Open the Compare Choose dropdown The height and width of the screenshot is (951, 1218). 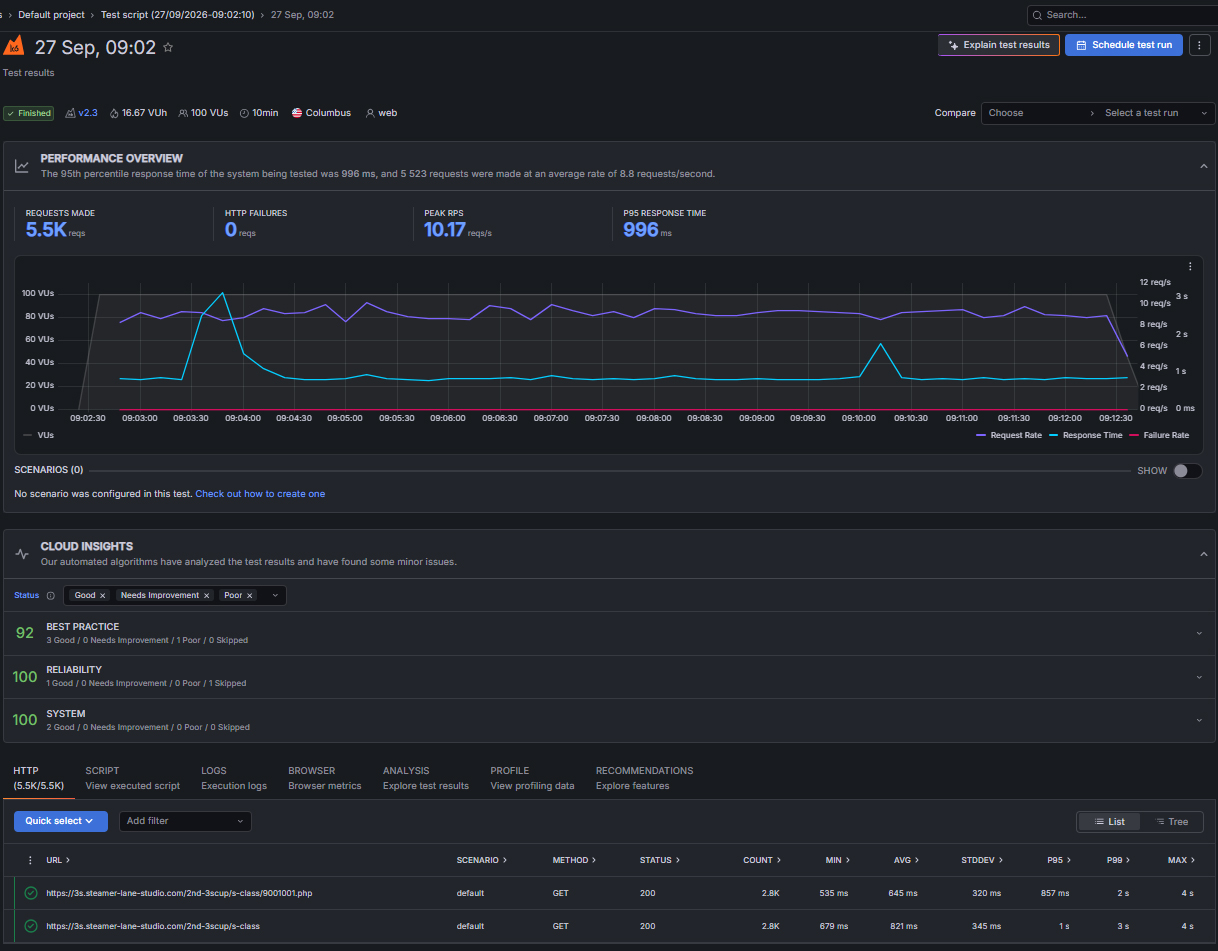pyautogui.click(x=1040, y=113)
